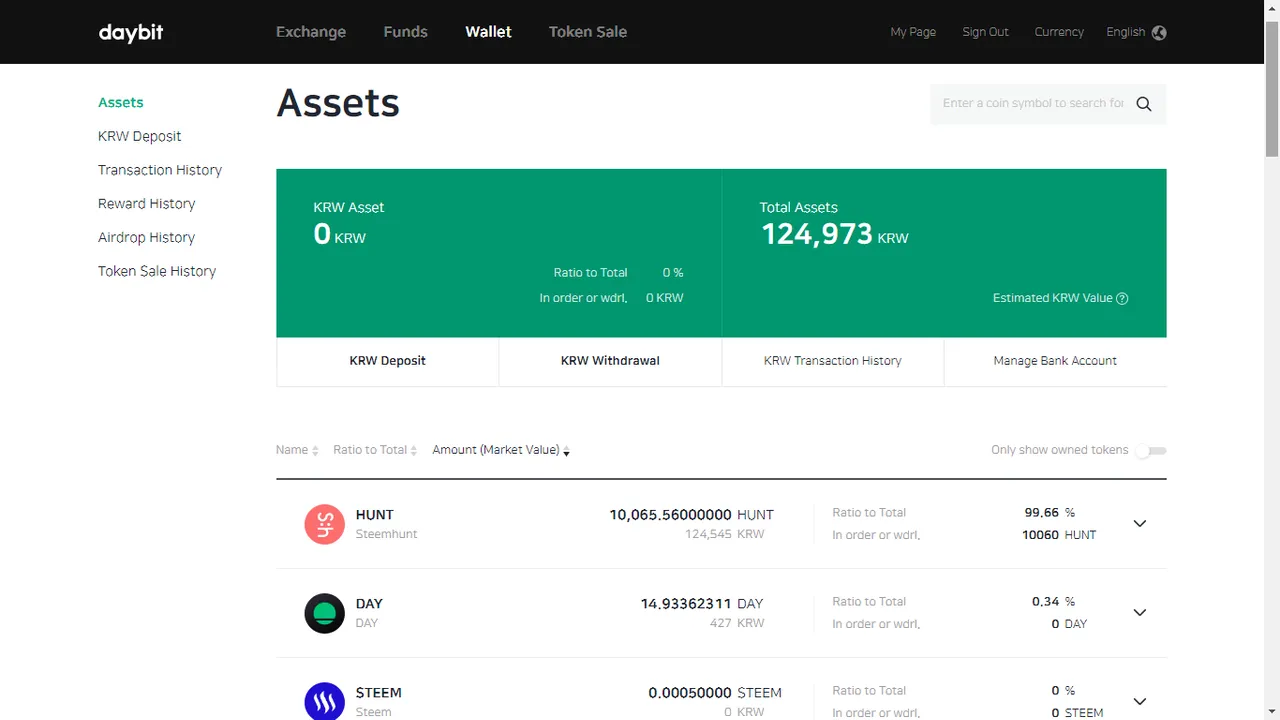The width and height of the screenshot is (1280, 720).
Task: Select Assets in sidebar
Action: 121,102
